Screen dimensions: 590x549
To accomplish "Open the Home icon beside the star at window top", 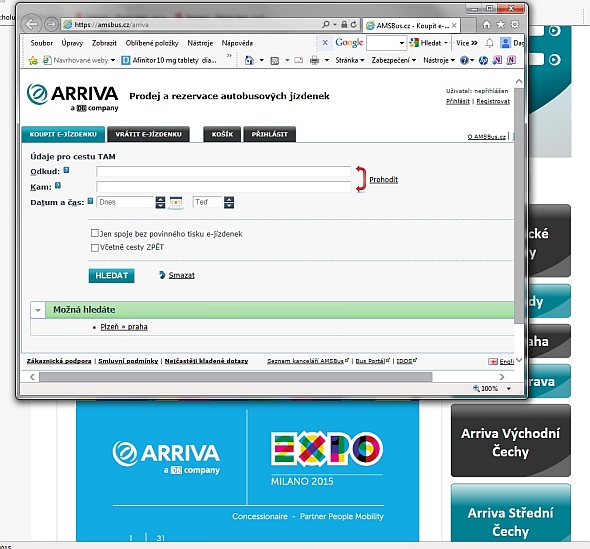I will [487, 25].
